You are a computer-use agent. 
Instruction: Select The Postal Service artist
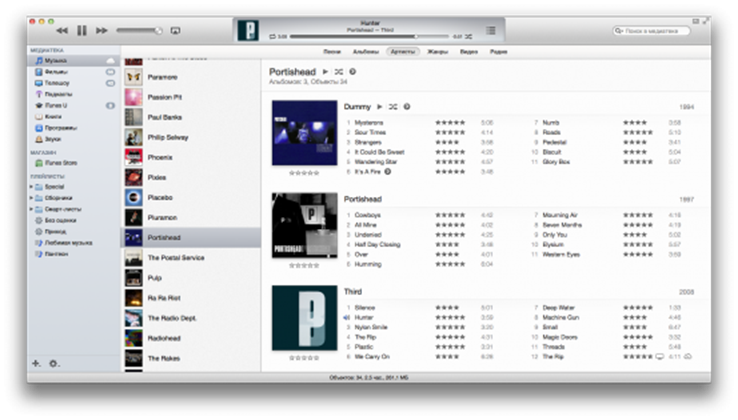(x=191, y=258)
